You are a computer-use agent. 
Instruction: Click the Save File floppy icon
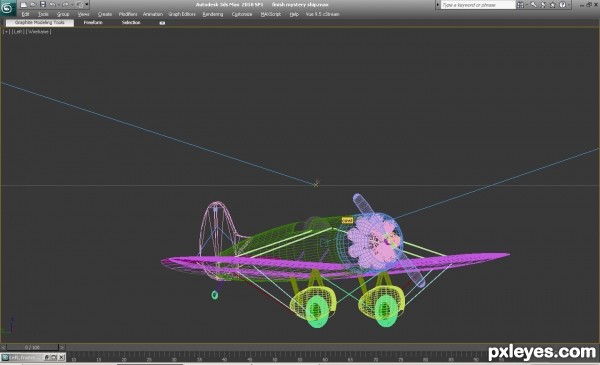tap(42, 5)
